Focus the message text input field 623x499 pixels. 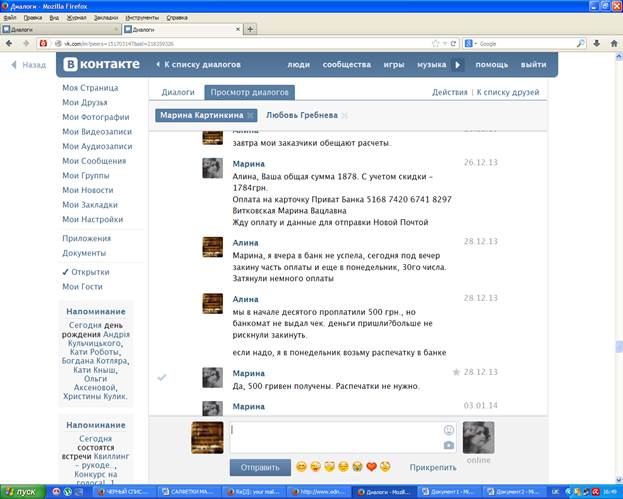click(x=342, y=437)
